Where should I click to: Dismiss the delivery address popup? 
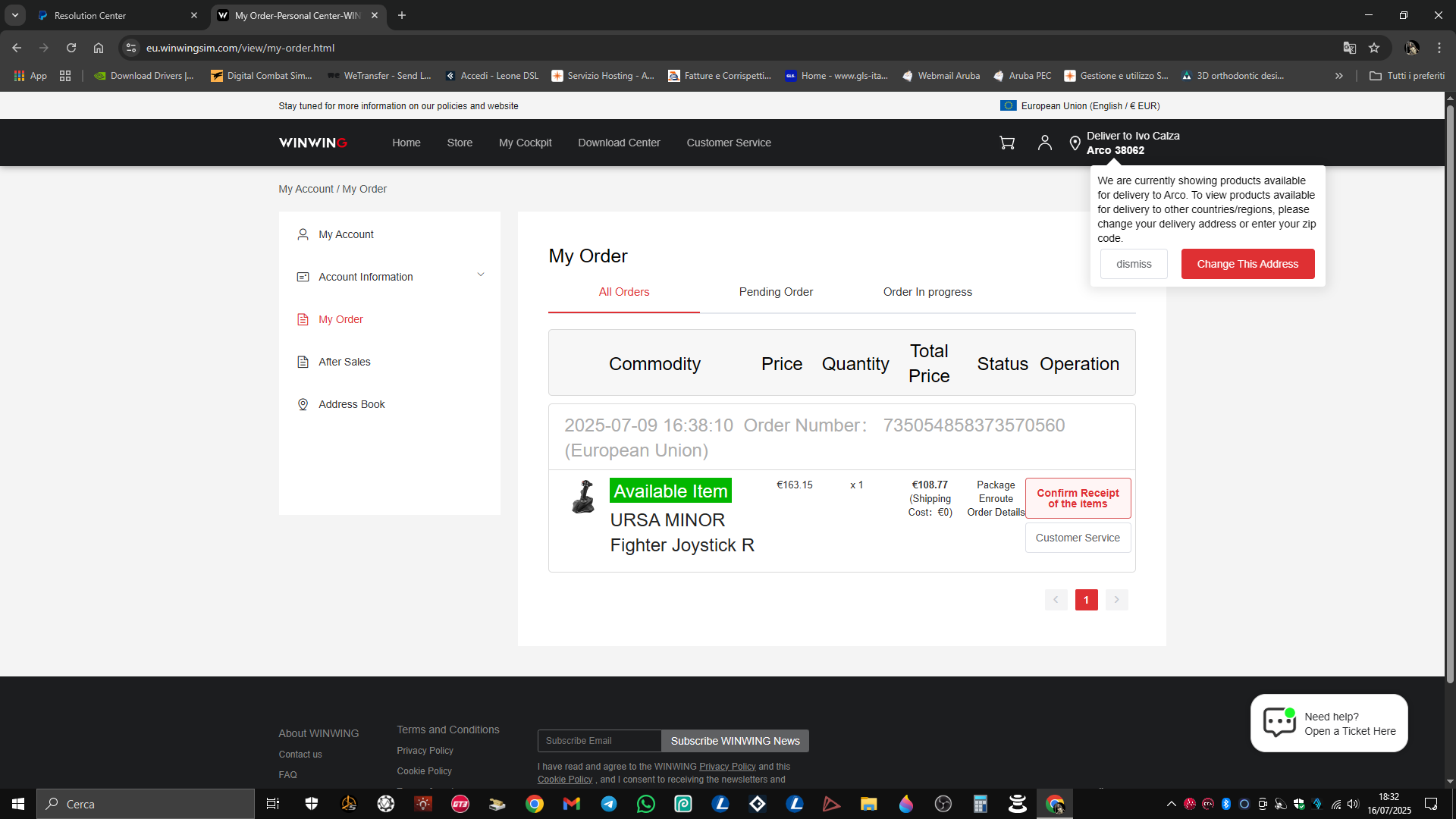tap(1134, 264)
